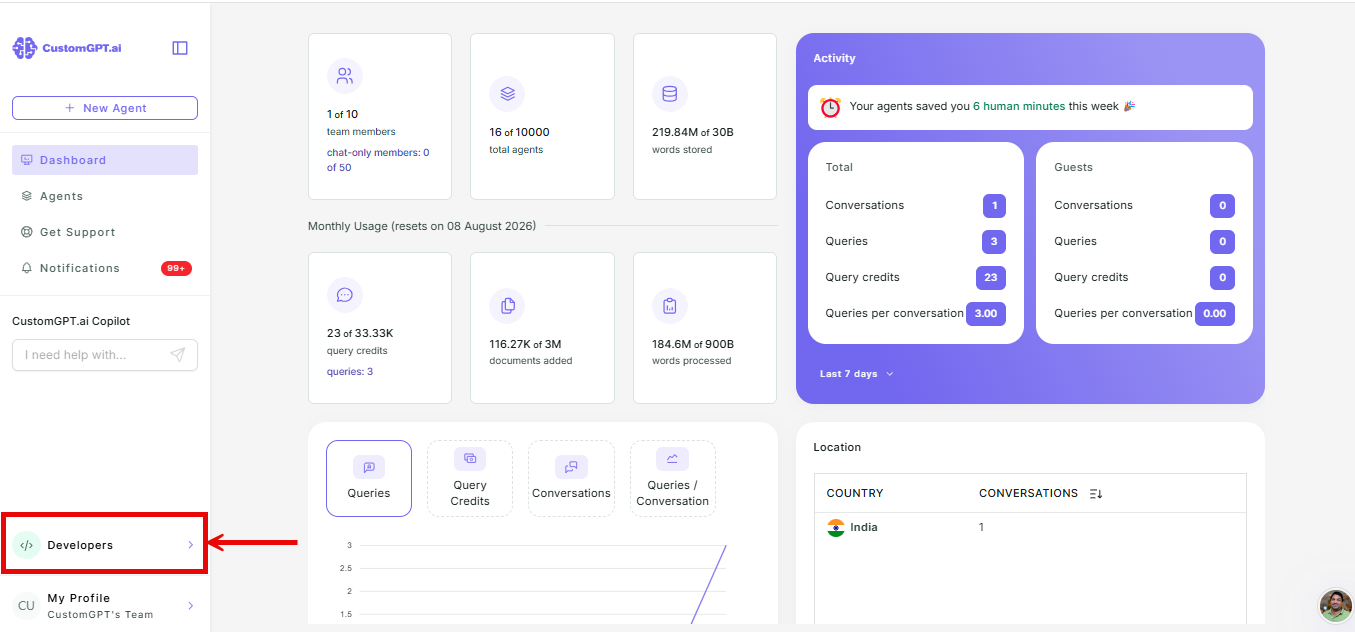The width and height of the screenshot is (1355, 632).
Task: Open the Last 7 days dropdown
Action: tap(857, 374)
